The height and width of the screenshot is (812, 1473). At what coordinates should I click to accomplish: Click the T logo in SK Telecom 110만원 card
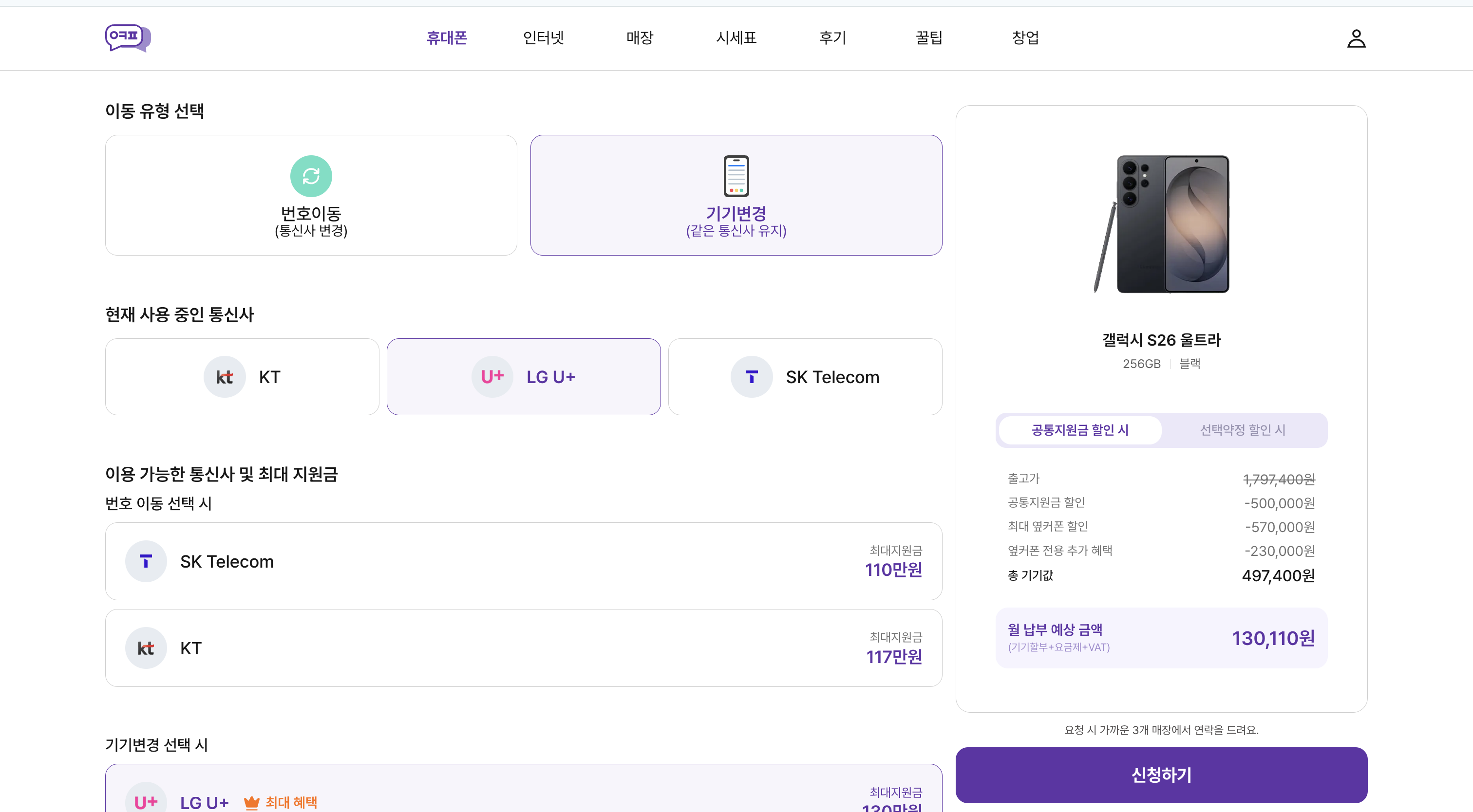[146, 561]
